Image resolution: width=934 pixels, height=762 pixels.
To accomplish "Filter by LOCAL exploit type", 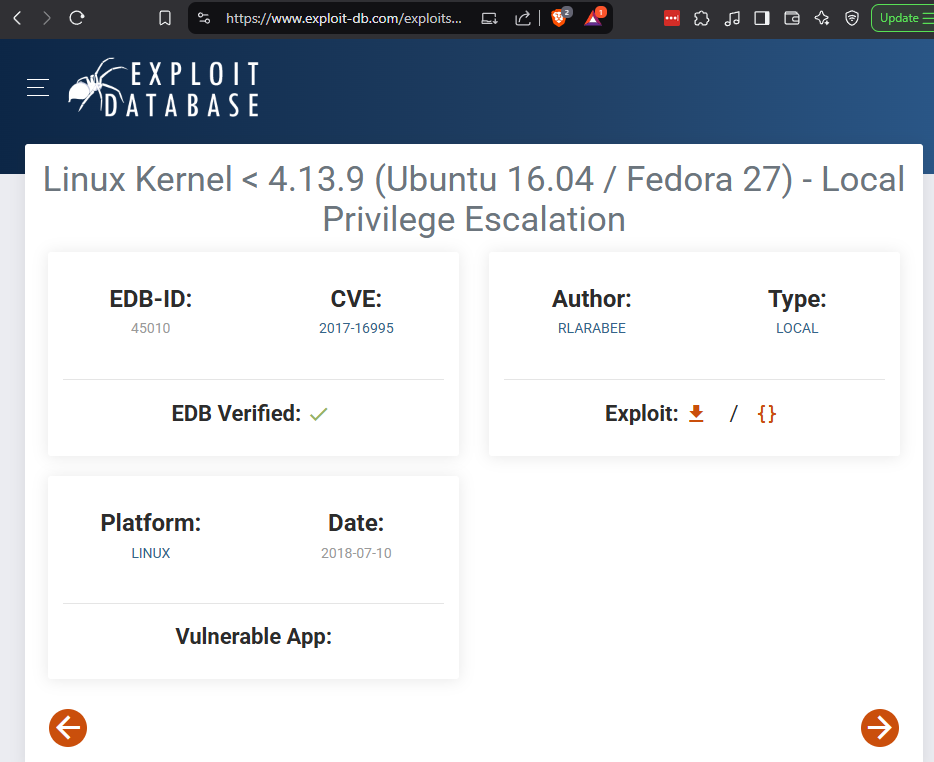I will (797, 328).
